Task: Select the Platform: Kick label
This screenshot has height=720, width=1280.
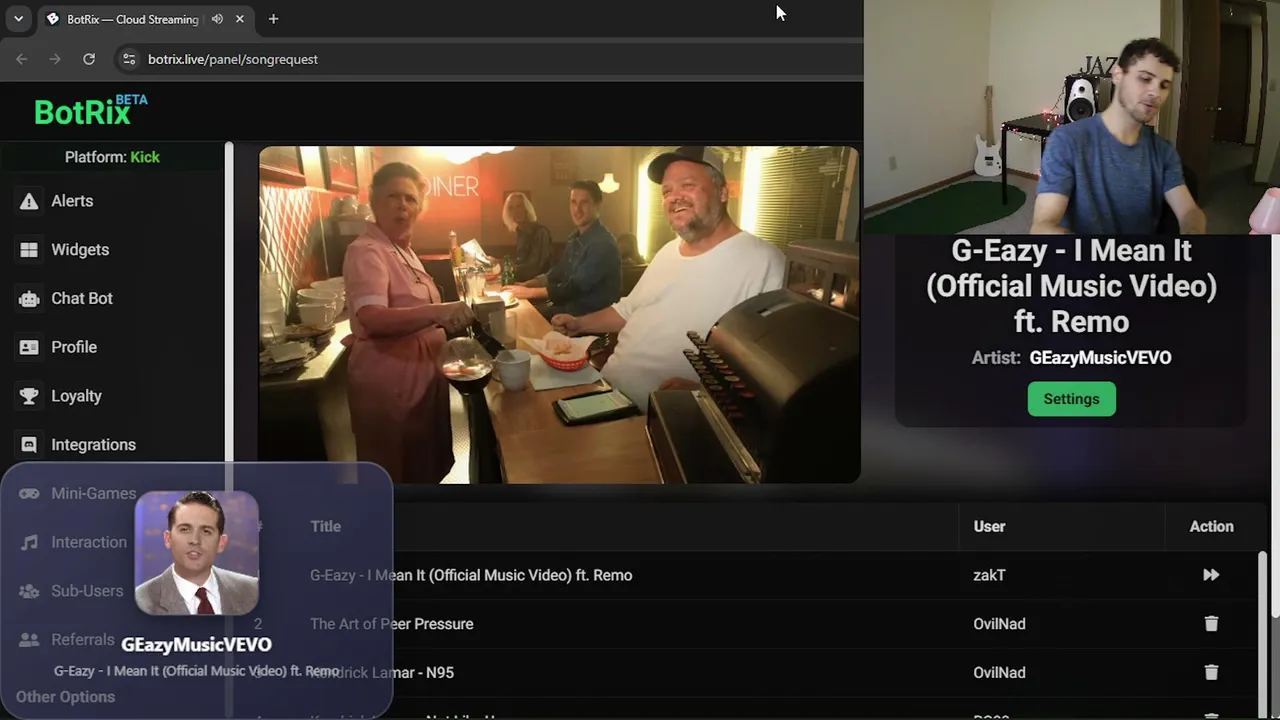Action: pyautogui.click(x=112, y=157)
